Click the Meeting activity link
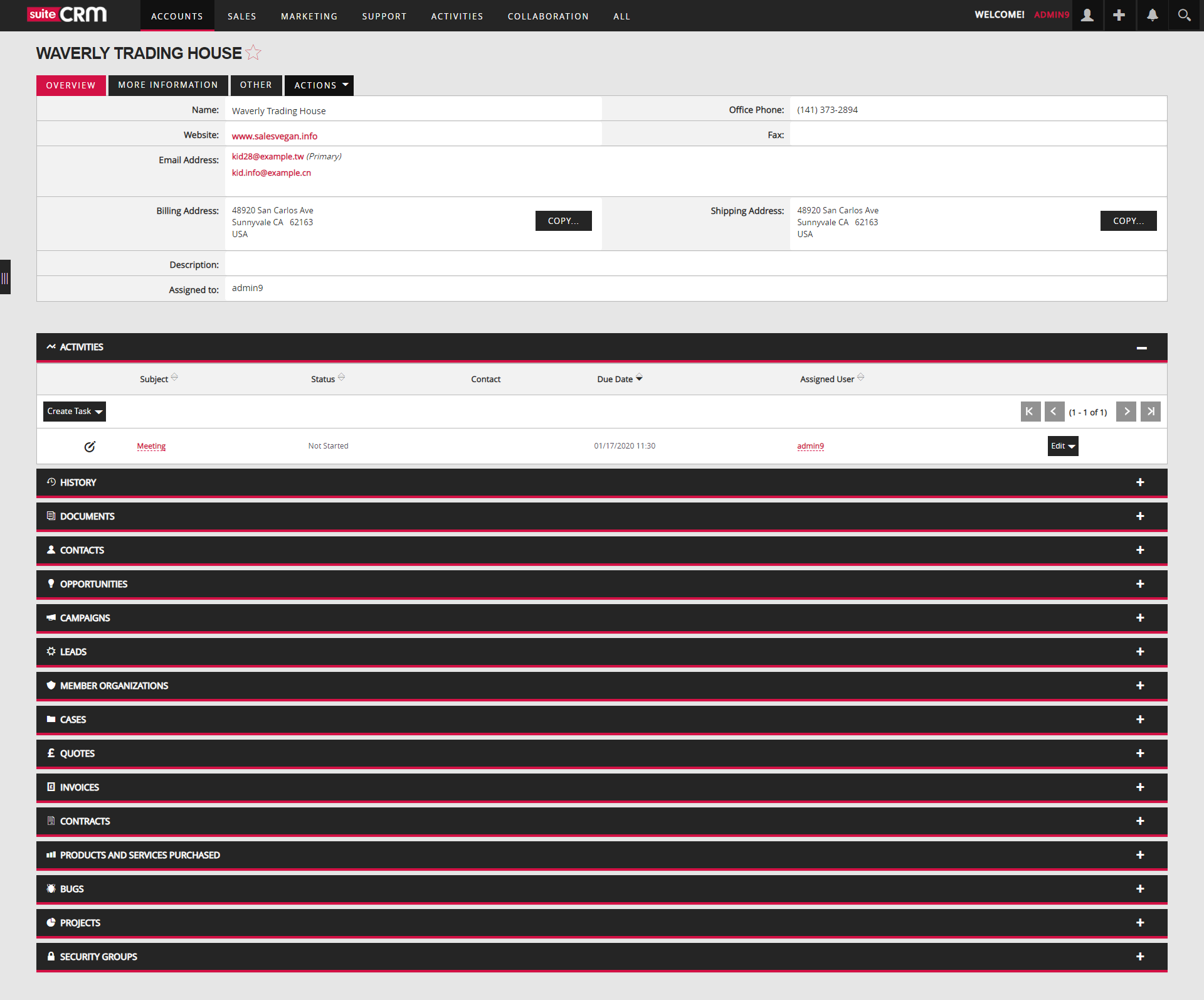 (151, 446)
